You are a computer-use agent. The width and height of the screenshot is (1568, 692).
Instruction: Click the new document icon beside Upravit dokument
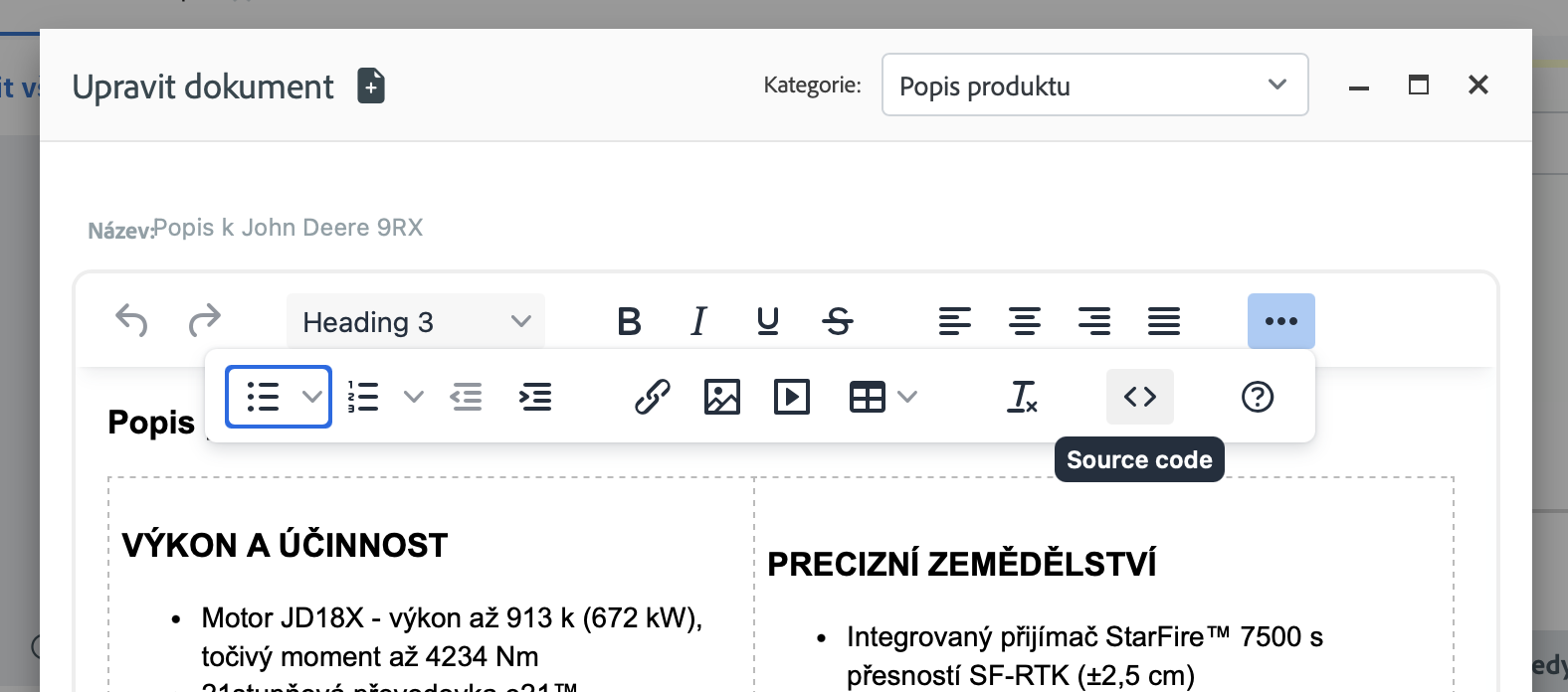[371, 86]
